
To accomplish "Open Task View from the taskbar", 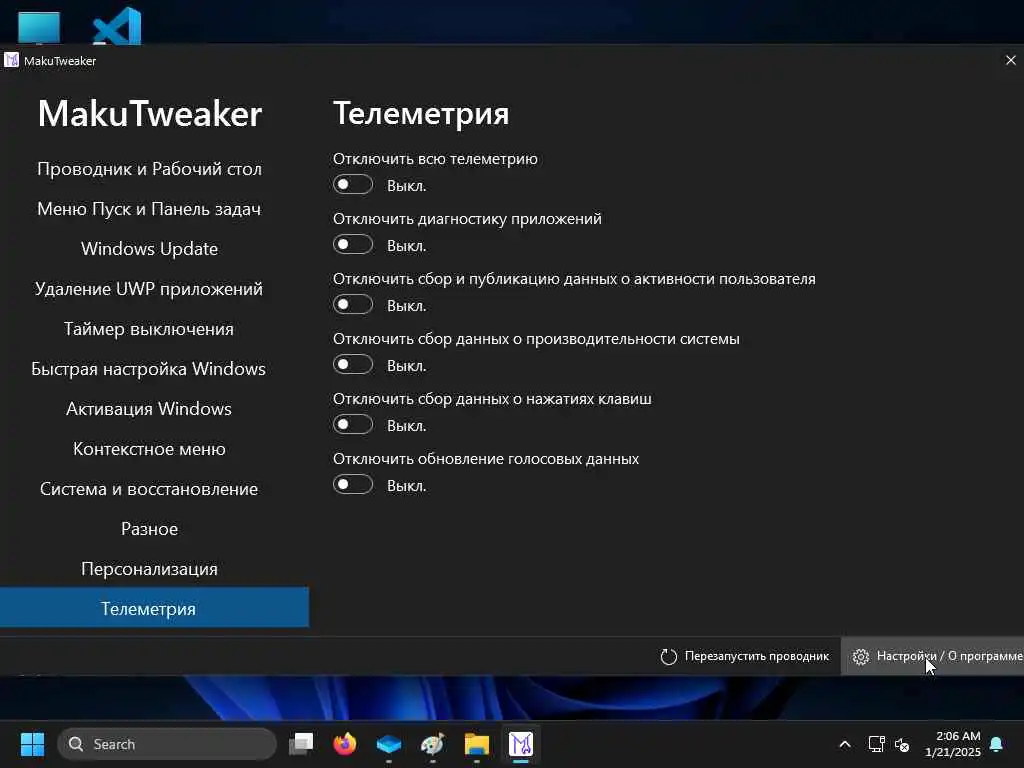I will coord(301,744).
